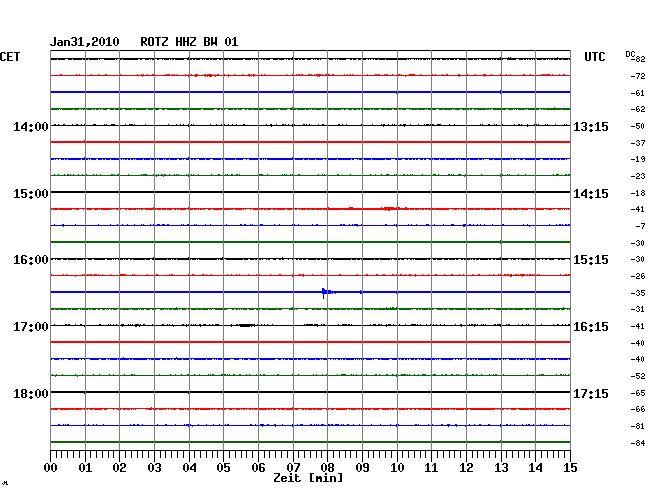Select the 13:15 UTC time label
Screen dimensions: 650x494
[x=591, y=126]
